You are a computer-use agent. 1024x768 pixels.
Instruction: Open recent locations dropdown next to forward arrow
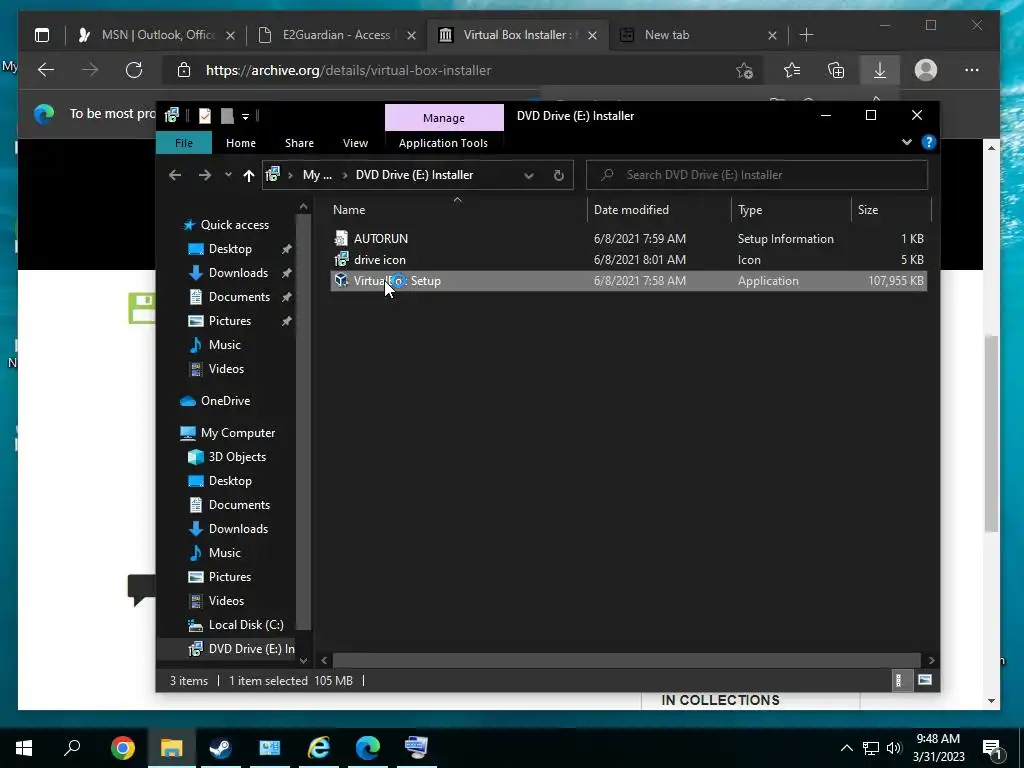coord(227,175)
